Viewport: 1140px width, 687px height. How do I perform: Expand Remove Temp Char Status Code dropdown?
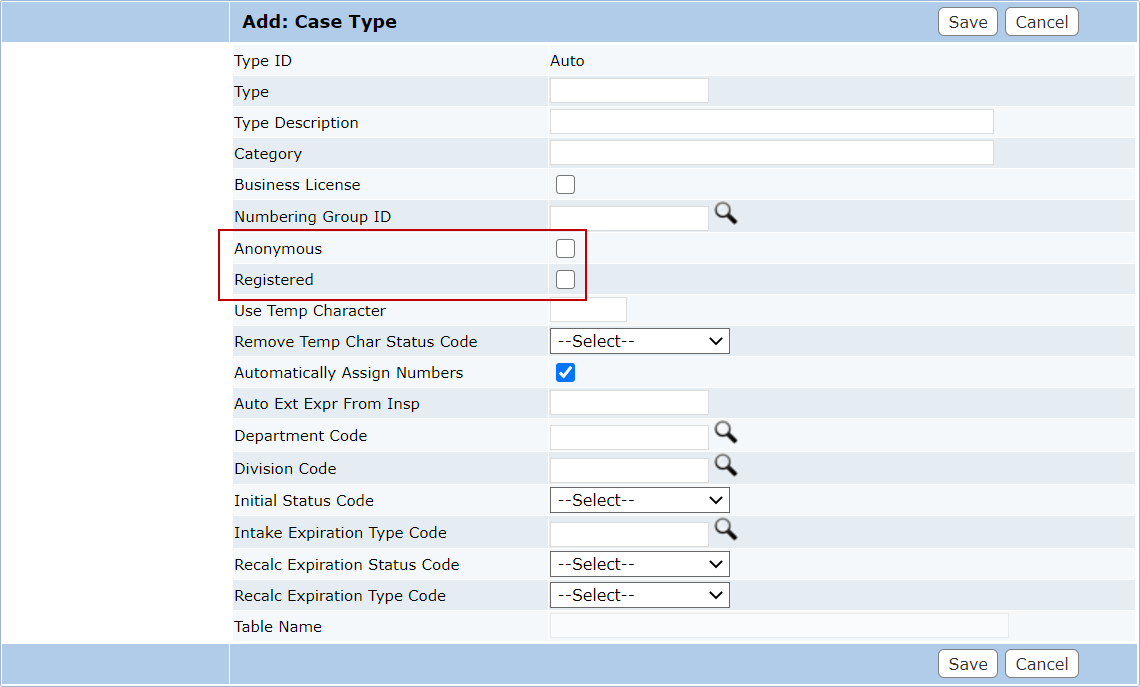click(639, 342)
